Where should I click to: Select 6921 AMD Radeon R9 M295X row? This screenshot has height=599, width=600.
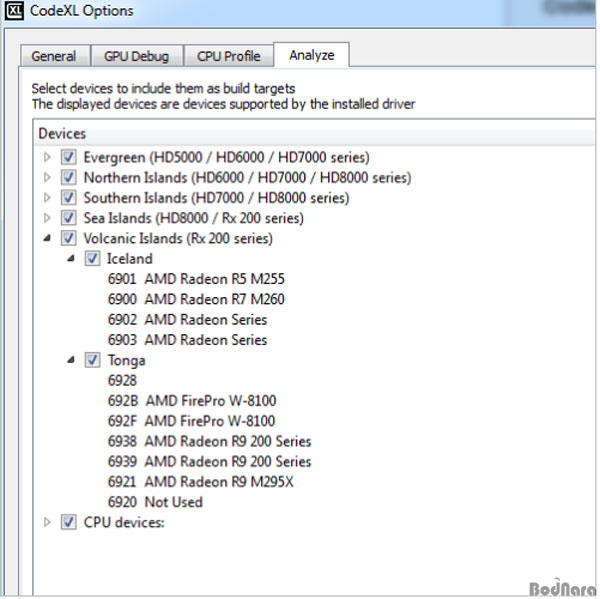[x=201, y=482]
